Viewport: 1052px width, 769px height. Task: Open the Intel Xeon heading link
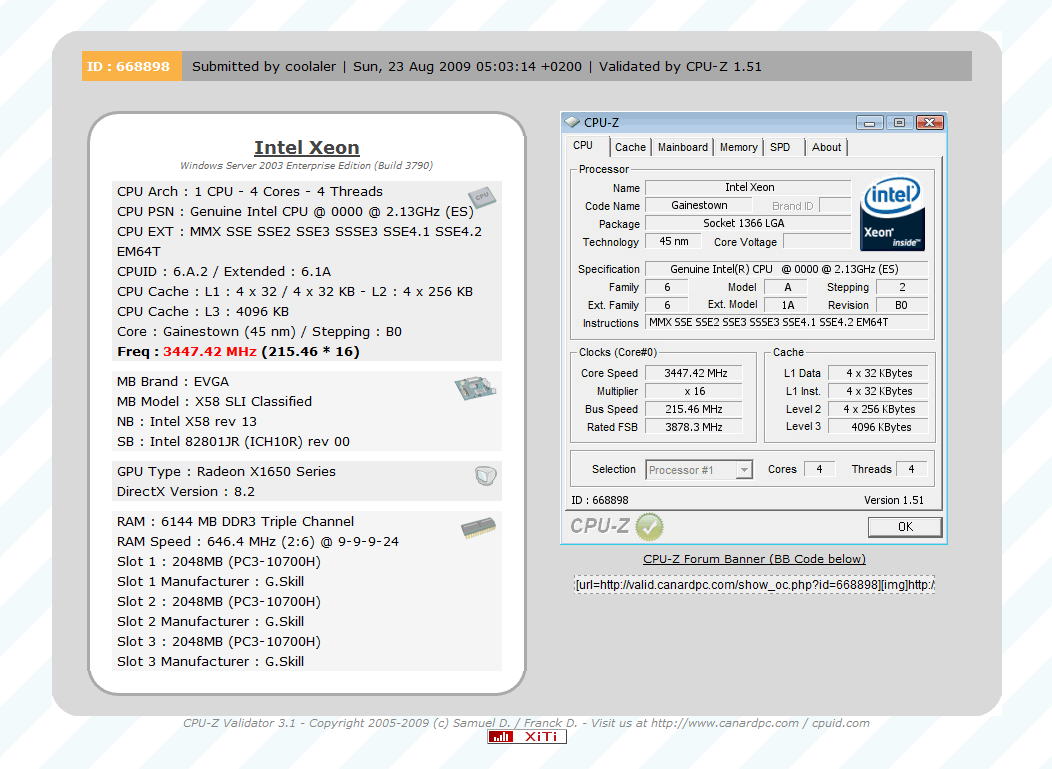coord(307,148)
